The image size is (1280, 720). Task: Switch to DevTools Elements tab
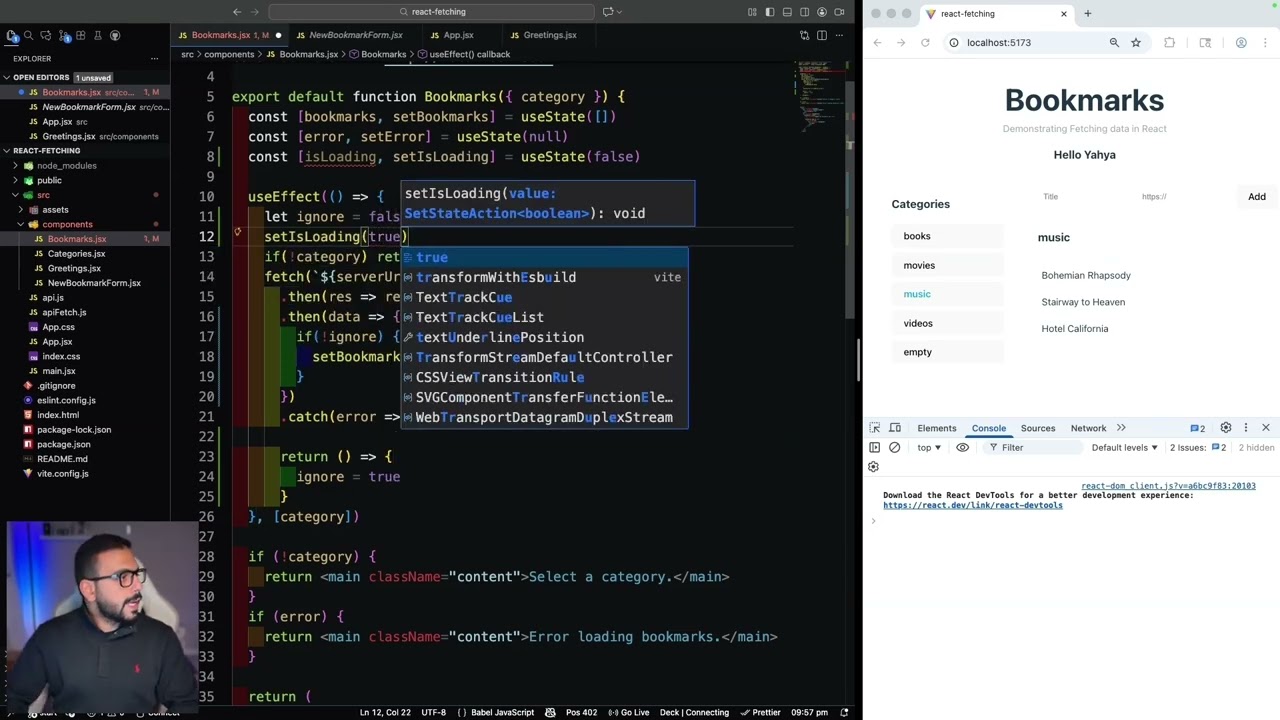937,428
